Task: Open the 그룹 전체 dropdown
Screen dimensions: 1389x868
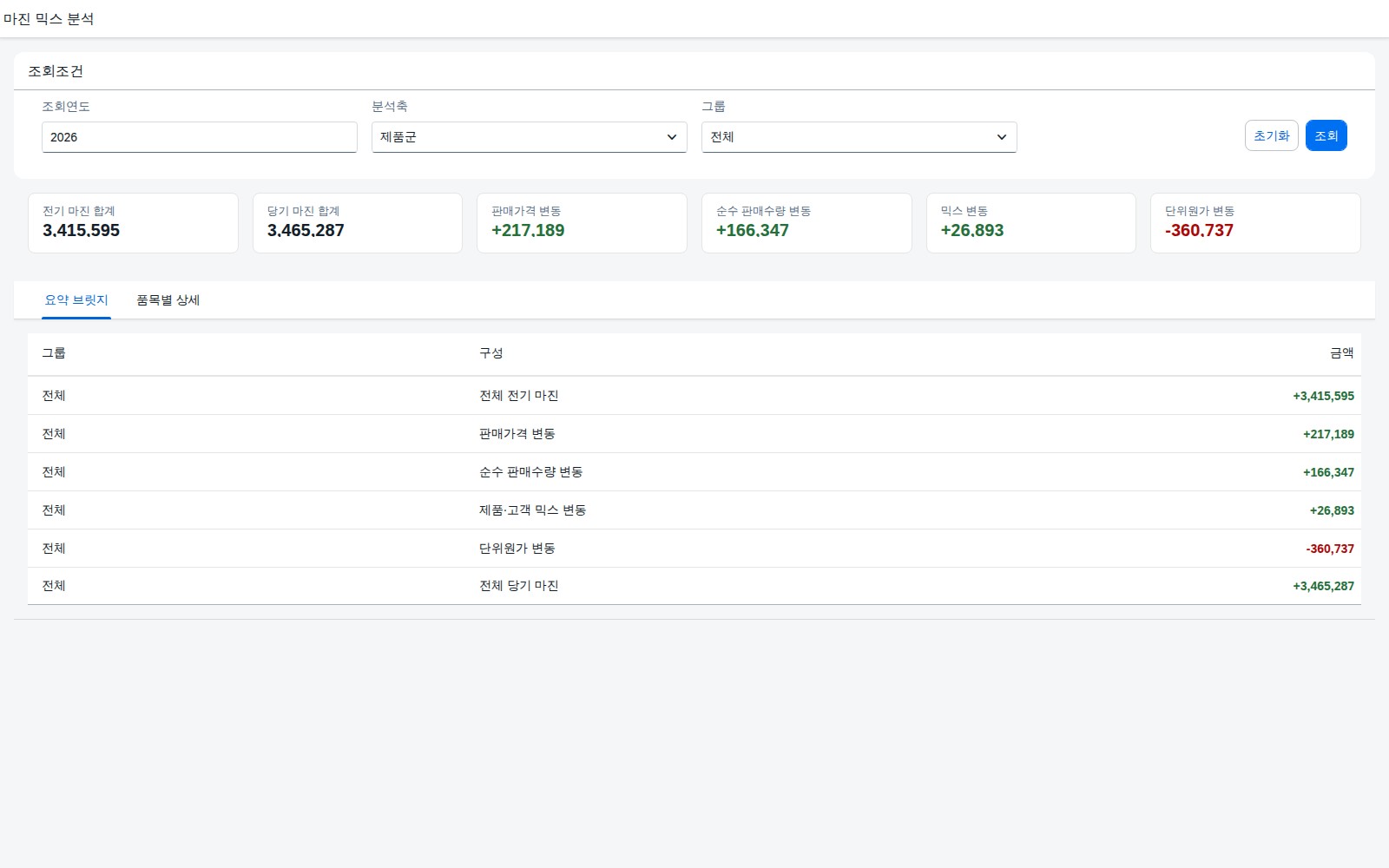Action: [x=859, y=137]
